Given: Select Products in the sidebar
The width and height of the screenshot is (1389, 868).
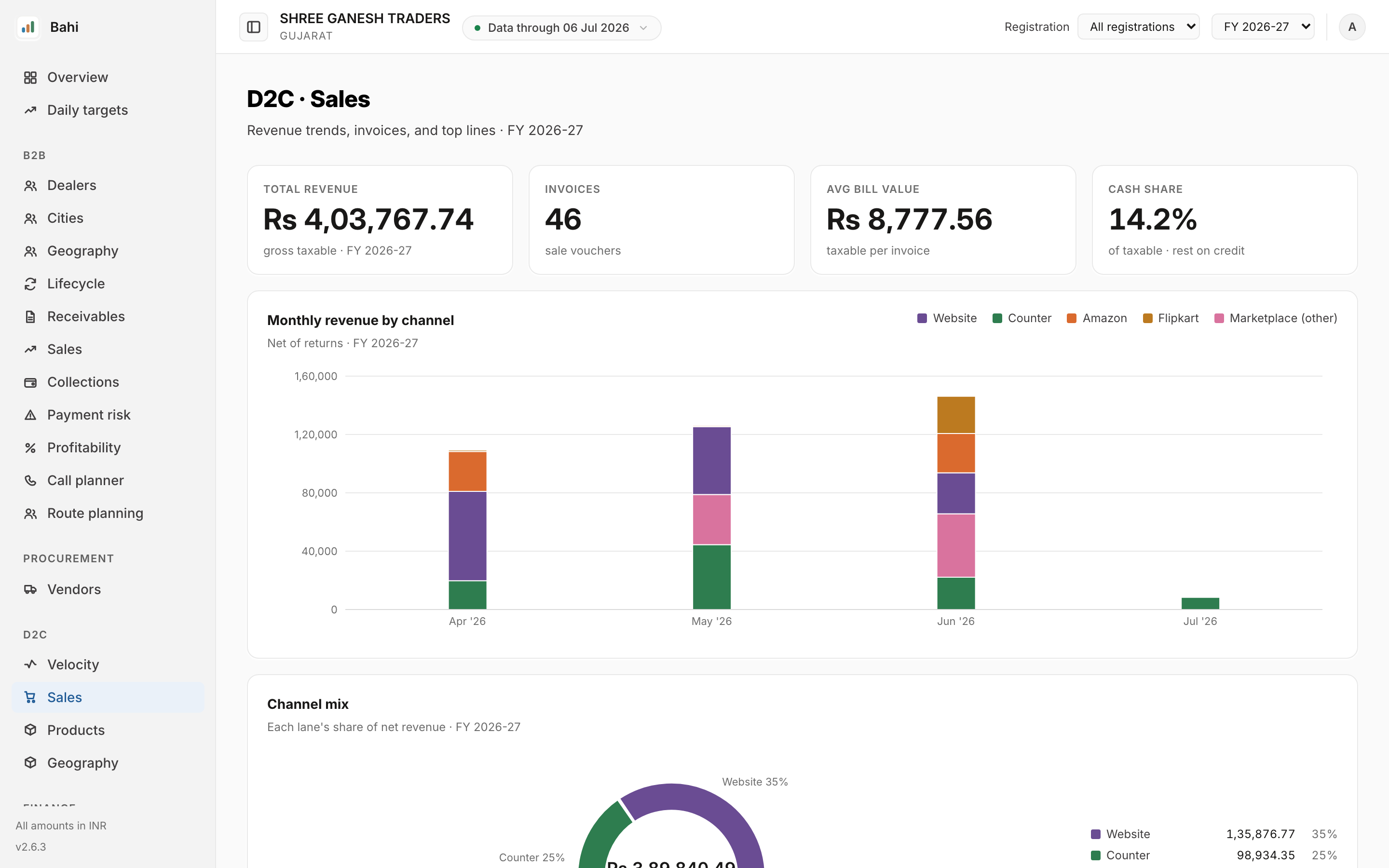Looking at the screenshot, I should [x=108, y=730].
